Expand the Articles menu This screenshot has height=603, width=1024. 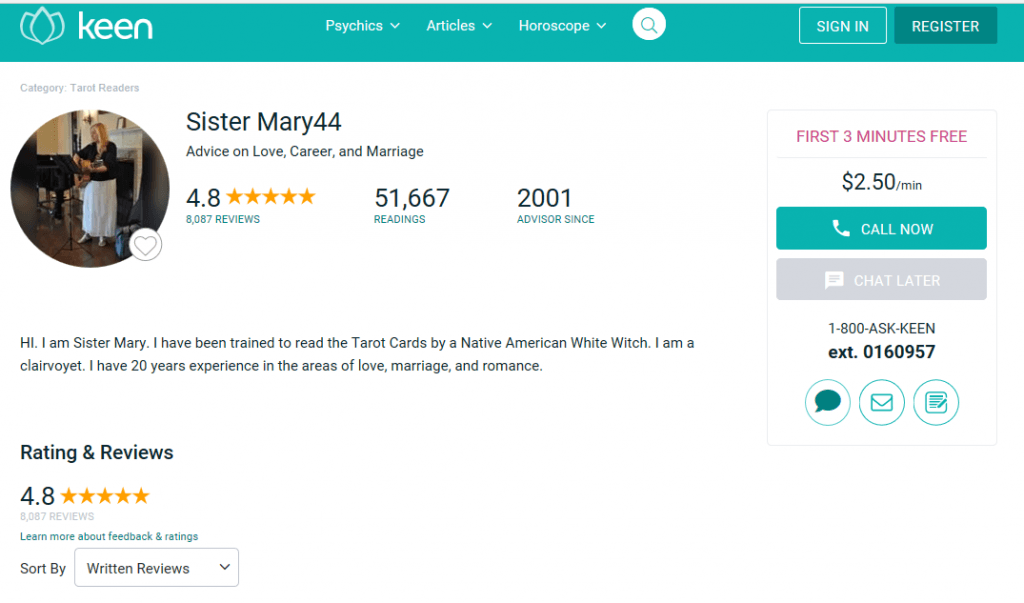(459, 25)
